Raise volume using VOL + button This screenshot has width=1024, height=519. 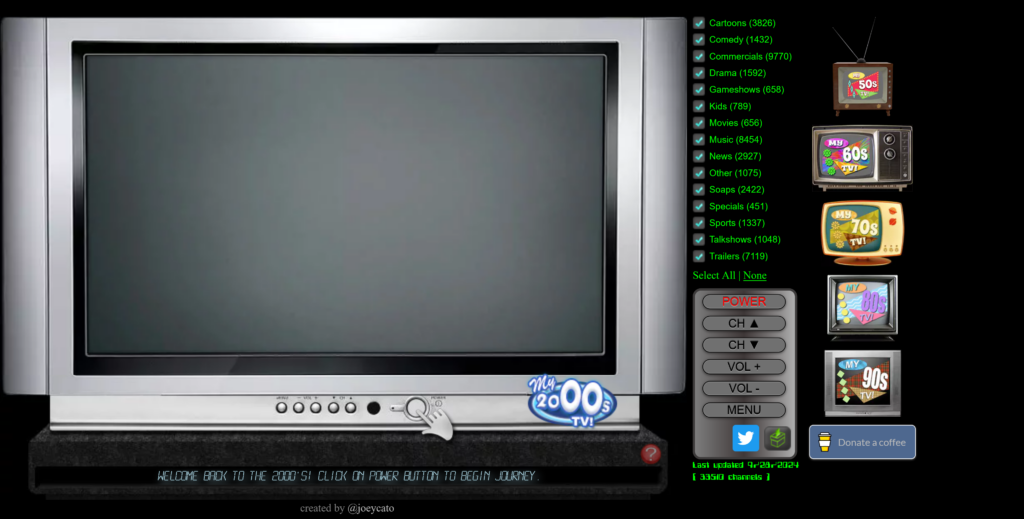744,367
